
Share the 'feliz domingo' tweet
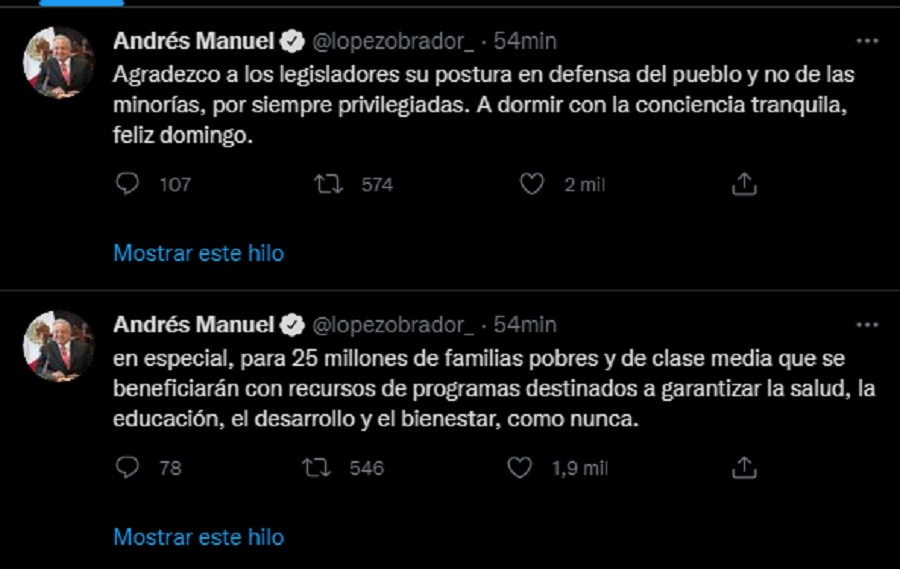(743, 184)
